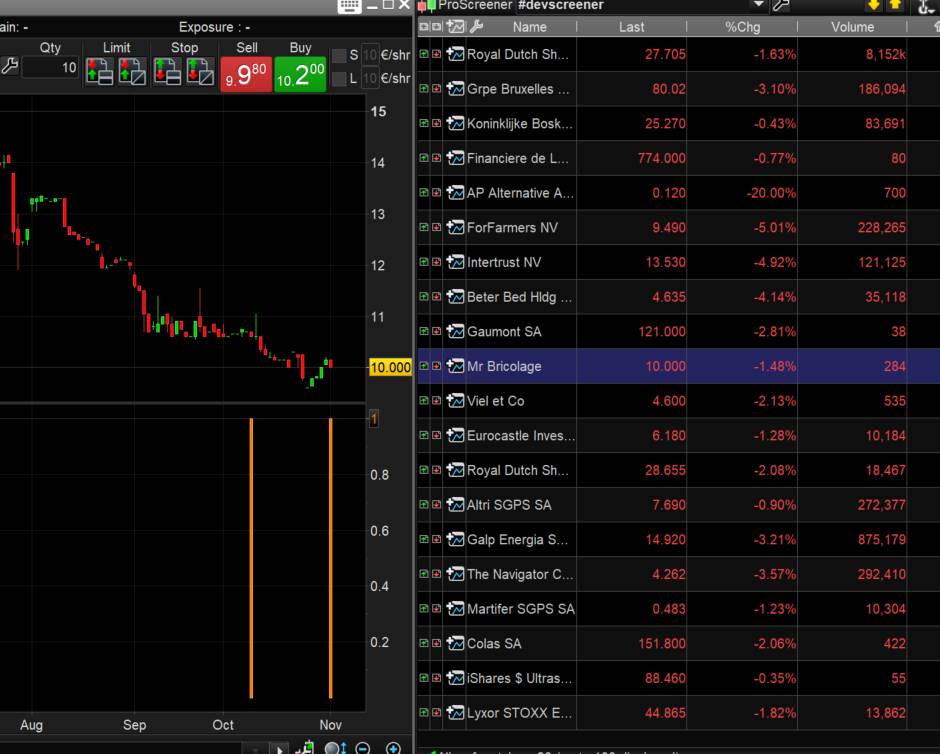Screen dimensions: 940x754
Task: Select the Beter Bed Hldg row
Action: click(679, 297)
